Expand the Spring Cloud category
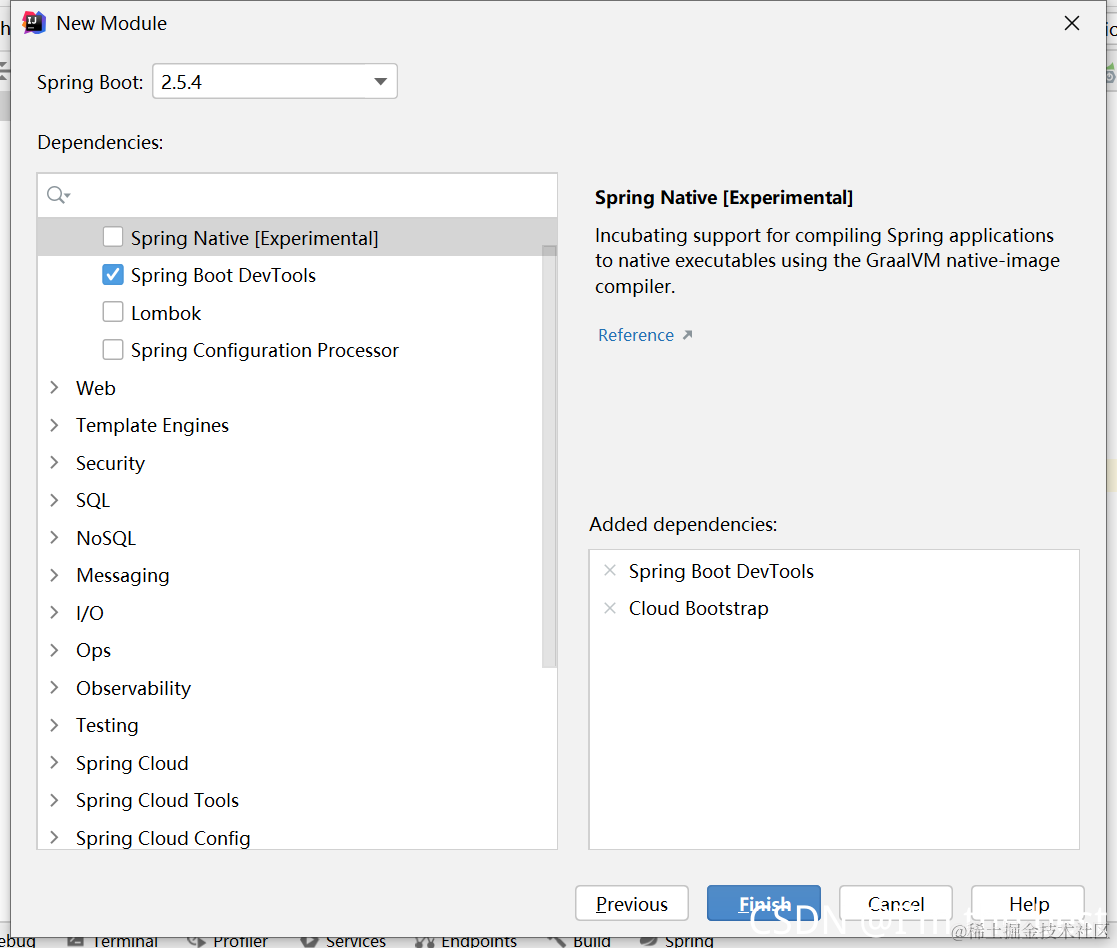Screen dimensions: 1117x948 54,762
